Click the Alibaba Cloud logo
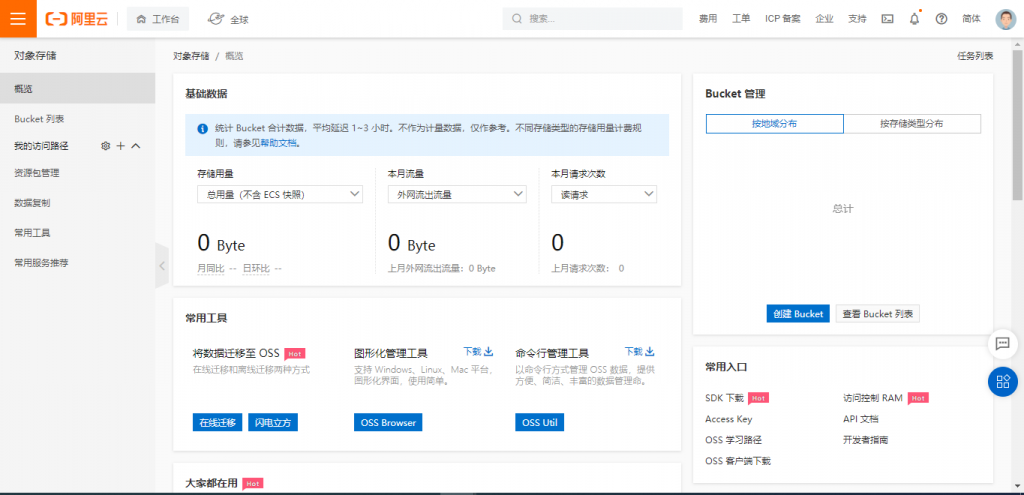Screen dimensions: 1024x495 [x=77, y=19]
